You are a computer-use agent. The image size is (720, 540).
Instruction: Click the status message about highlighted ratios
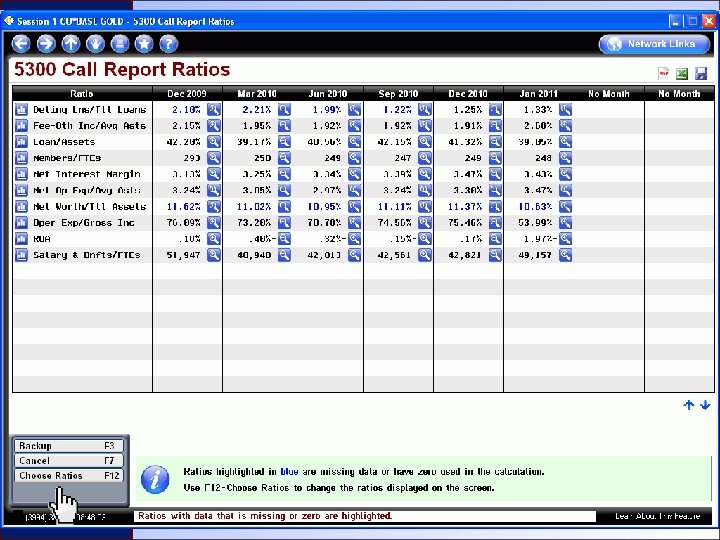pos(265,516)
